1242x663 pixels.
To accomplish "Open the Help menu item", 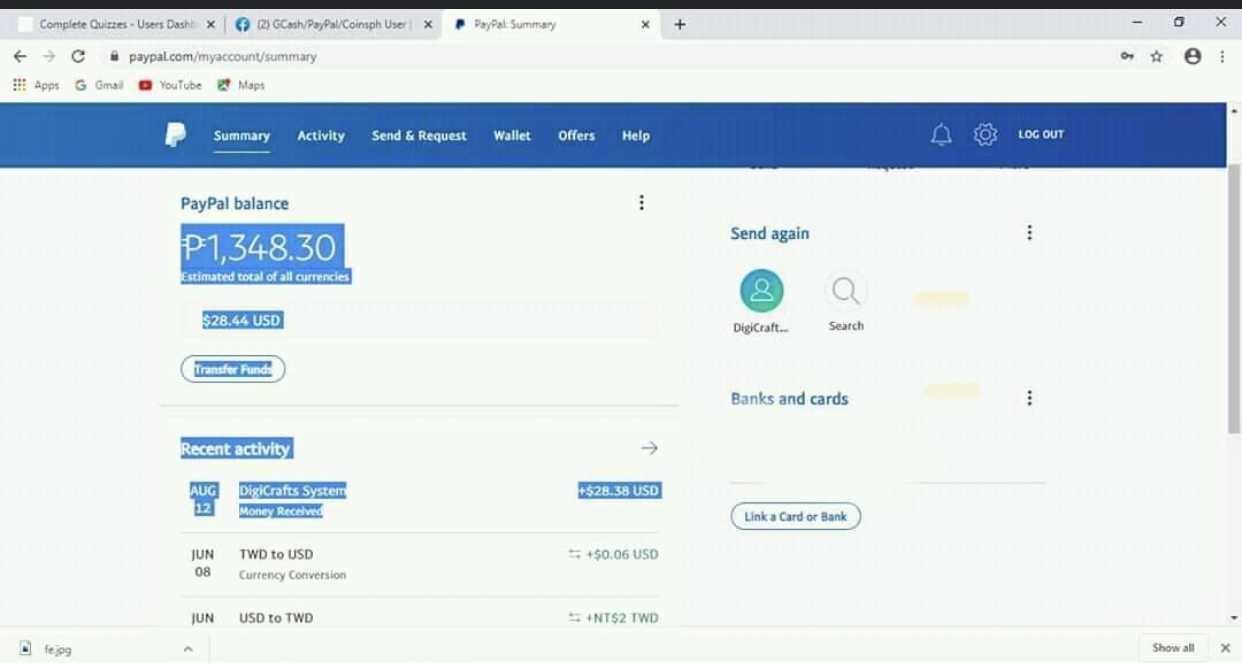I will [636, 136].
